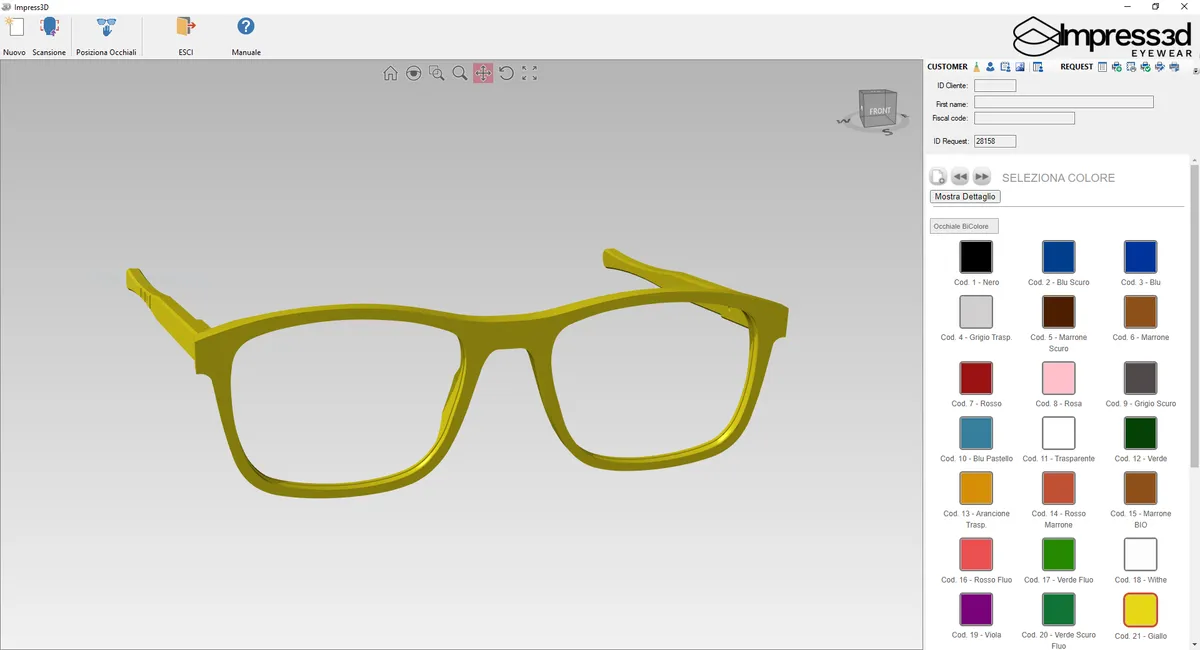Click the ESCI exit icon
The width and height of the screenshot is (1200, 650).
pyautogui.click(x=186, y=27)
